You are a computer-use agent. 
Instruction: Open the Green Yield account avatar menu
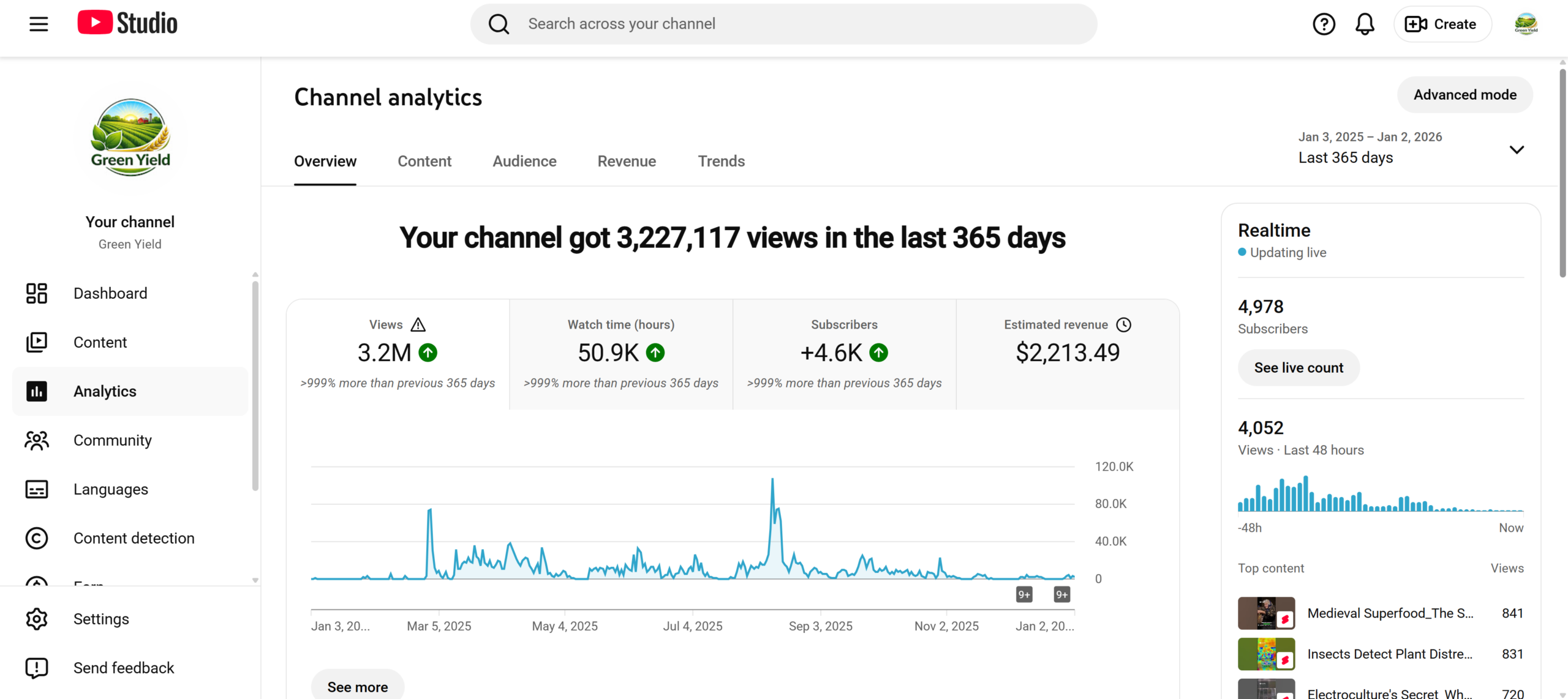pos(1526,24)
